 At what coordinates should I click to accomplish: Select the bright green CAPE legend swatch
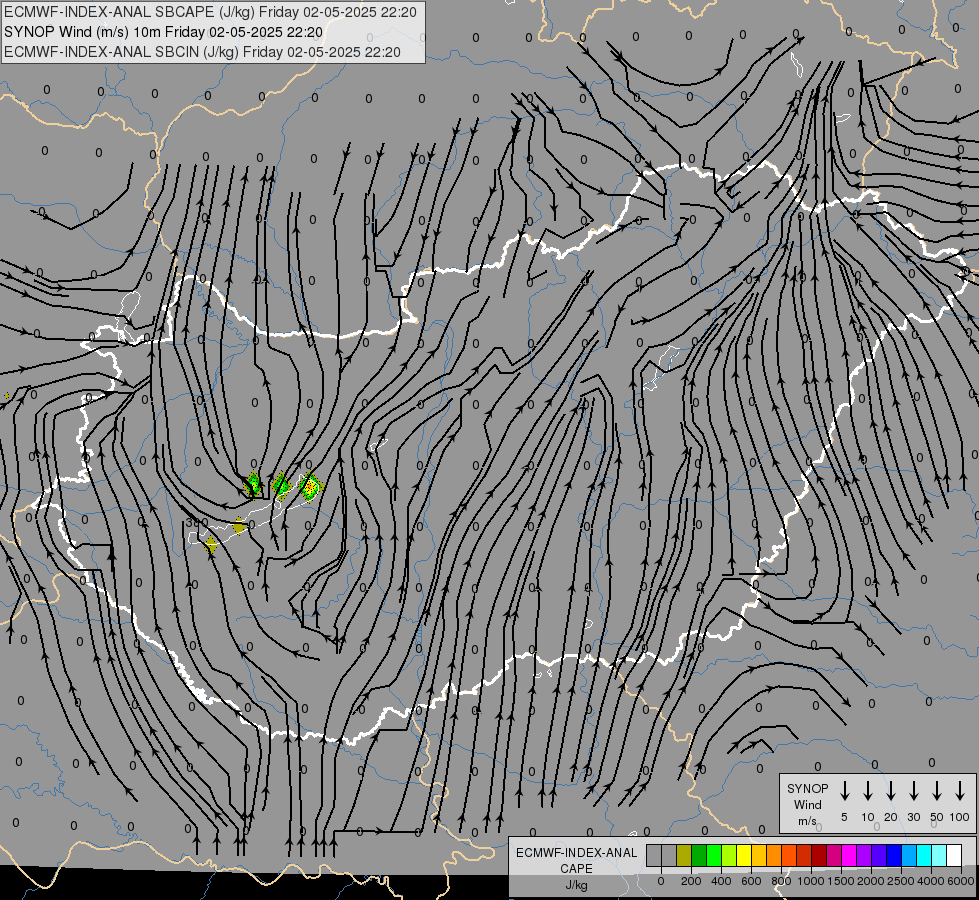(x=714, y=856)
